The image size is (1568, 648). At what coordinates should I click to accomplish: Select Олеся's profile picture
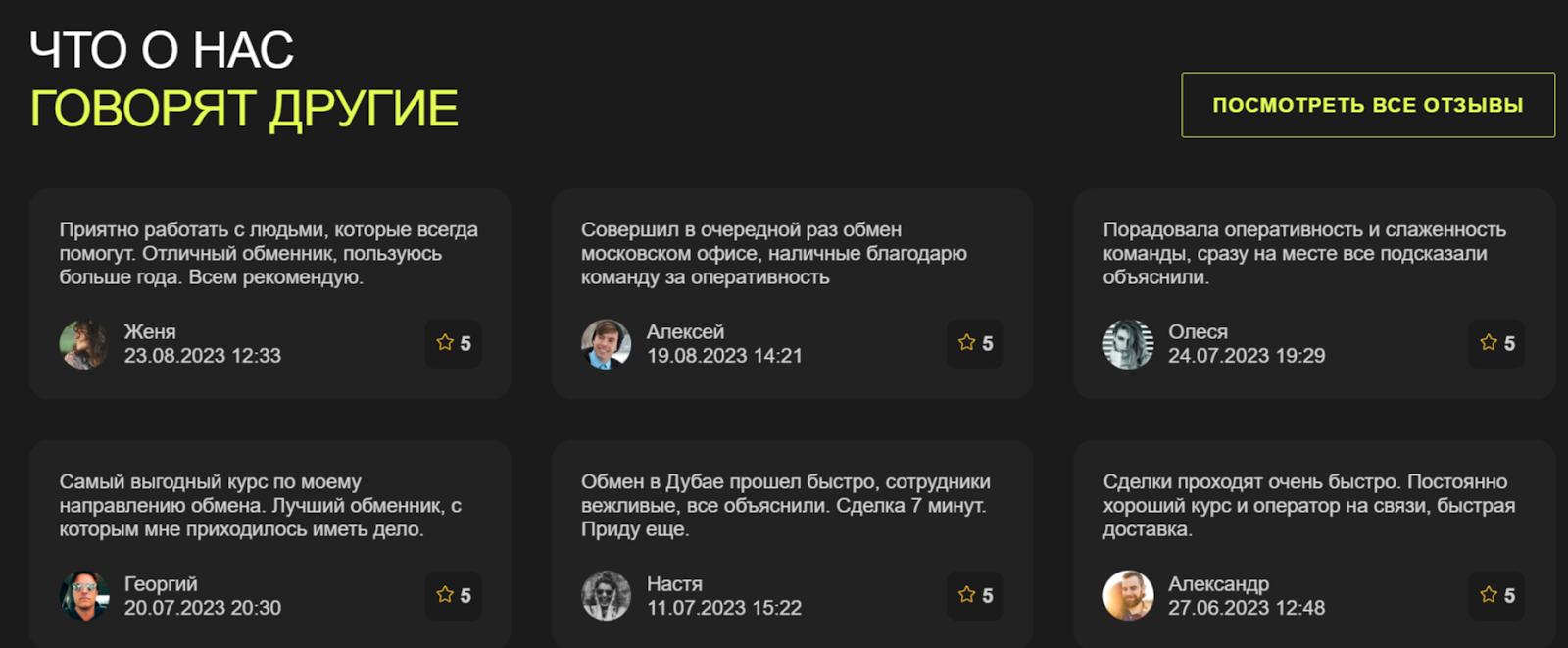pyautogui.click(x=1128, y=344)
